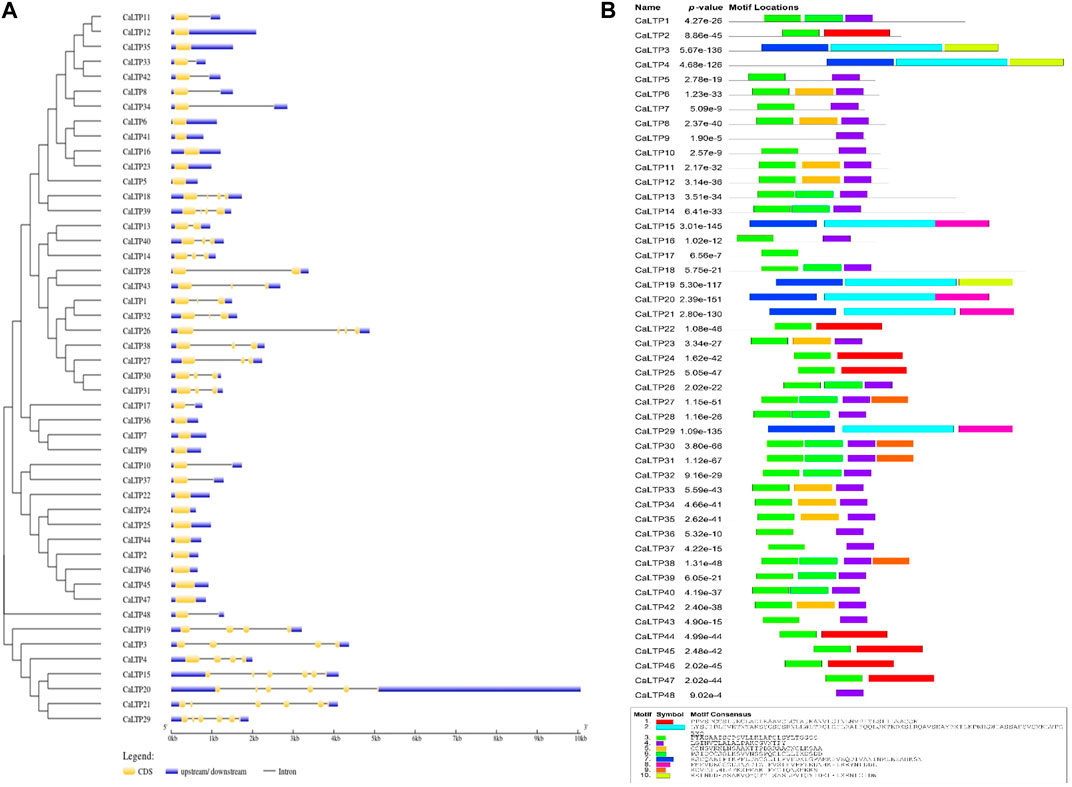The image size is (1072, 787).
Task: Click the green motif block in CaLTP17 row
Action: [780, 253]
